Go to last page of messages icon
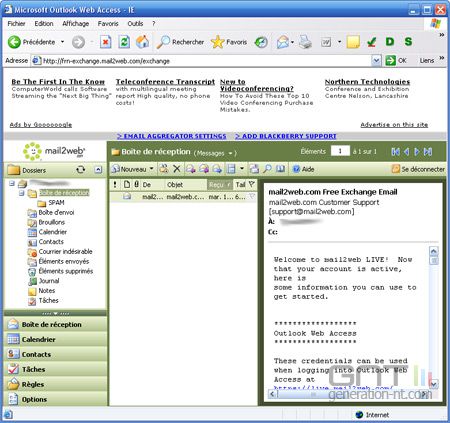 coord(428,152)
